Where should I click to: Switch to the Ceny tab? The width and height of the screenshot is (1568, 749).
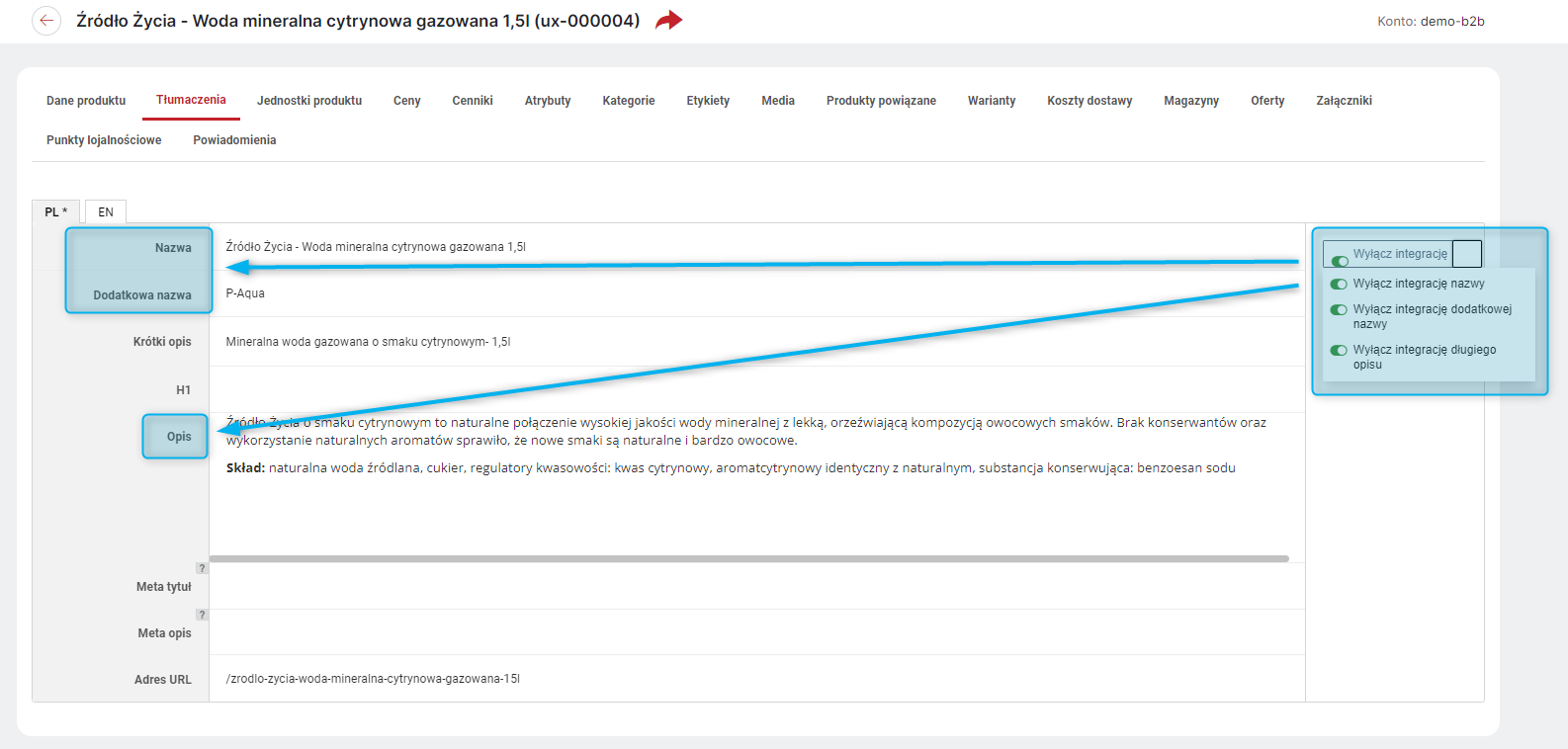407,101
